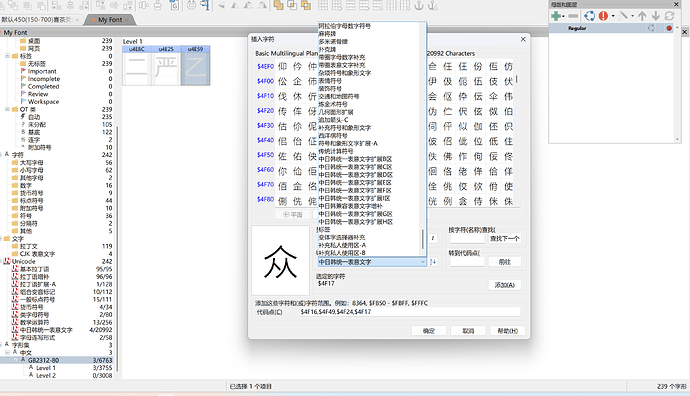Click the 代码点(C) input field
Viewport: 690px width, 396px height.
(410, 312)
